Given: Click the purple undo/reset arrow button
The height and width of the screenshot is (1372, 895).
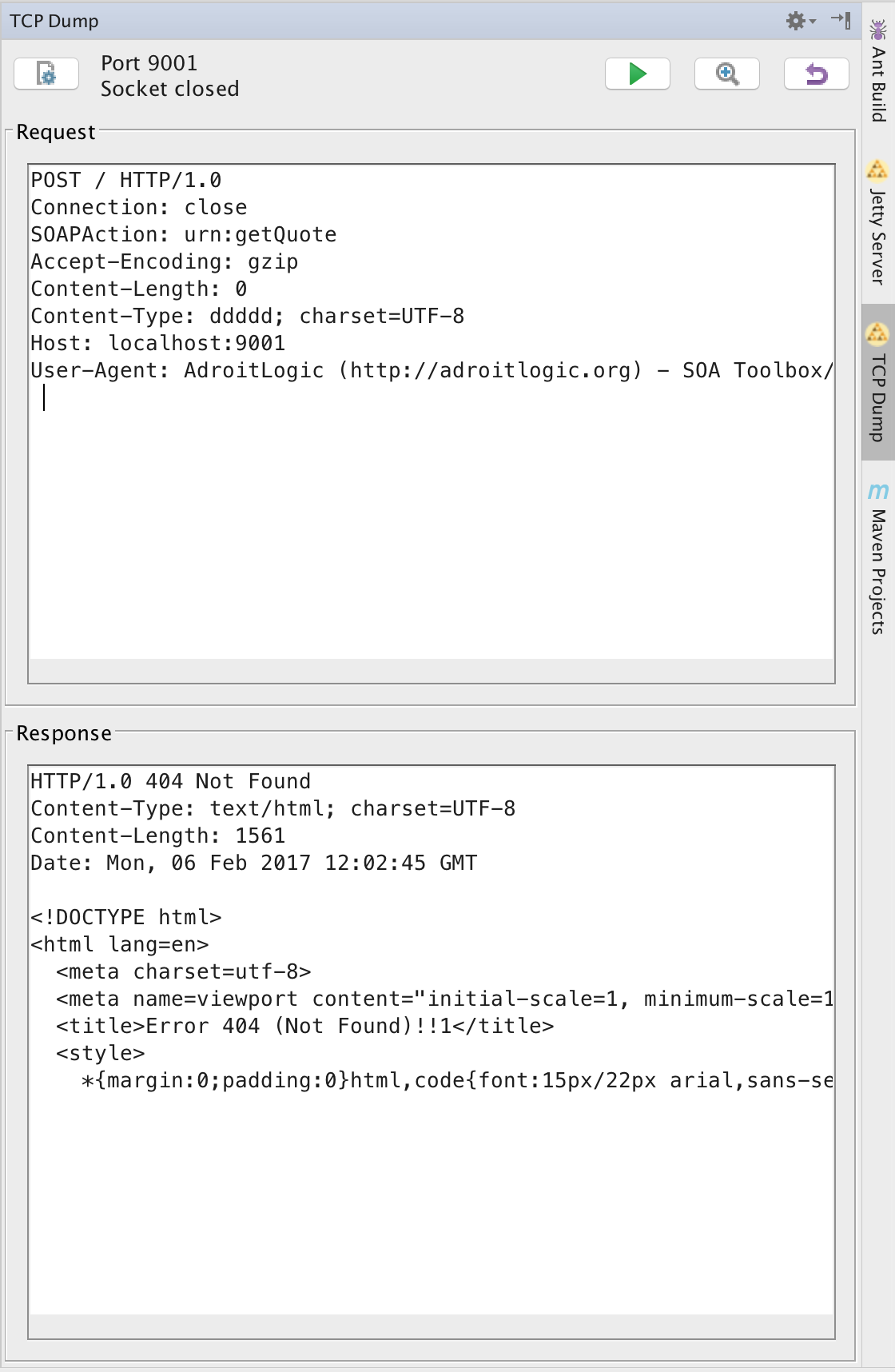Looking at the screenshot, I should point(816,74).
